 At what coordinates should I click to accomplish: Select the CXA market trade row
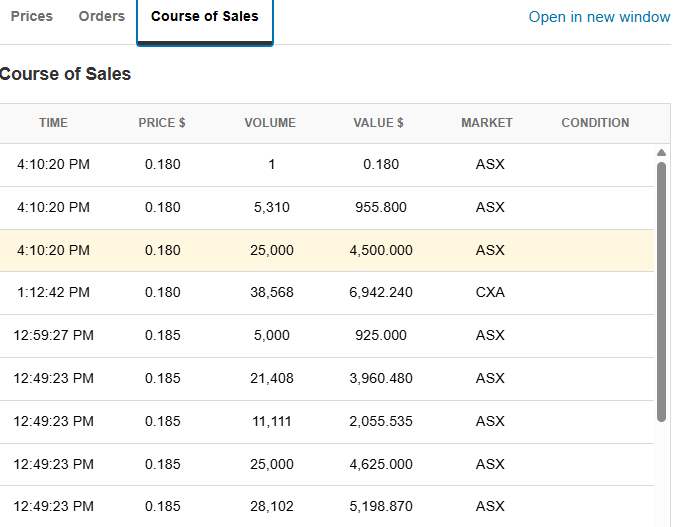(x=490, y=293)
